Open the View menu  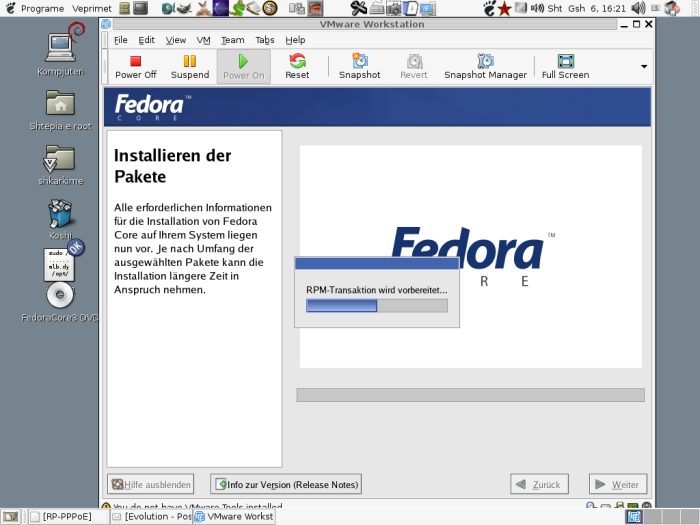[176, 40]
